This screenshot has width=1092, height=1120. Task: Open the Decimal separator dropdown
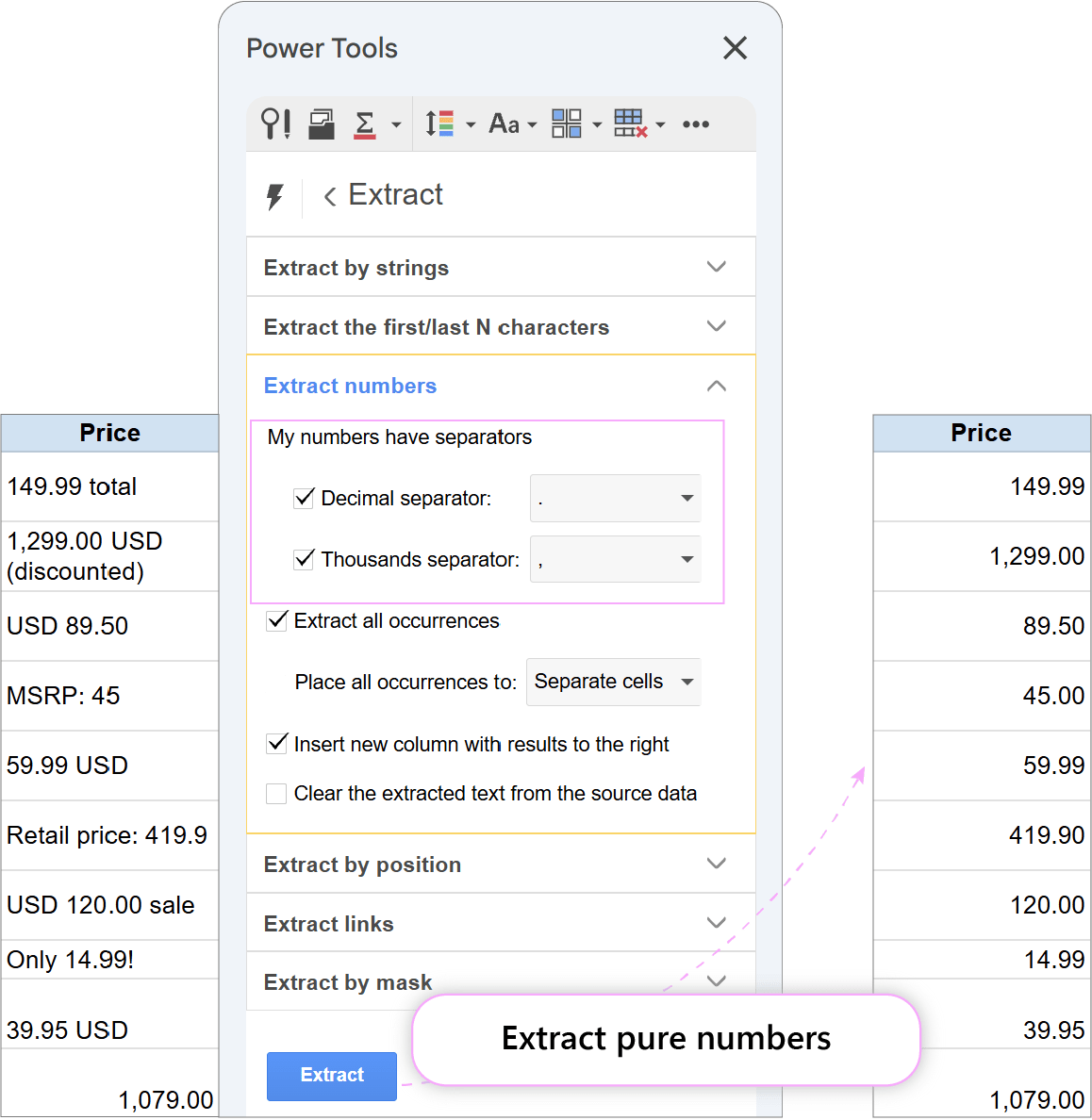616,498
